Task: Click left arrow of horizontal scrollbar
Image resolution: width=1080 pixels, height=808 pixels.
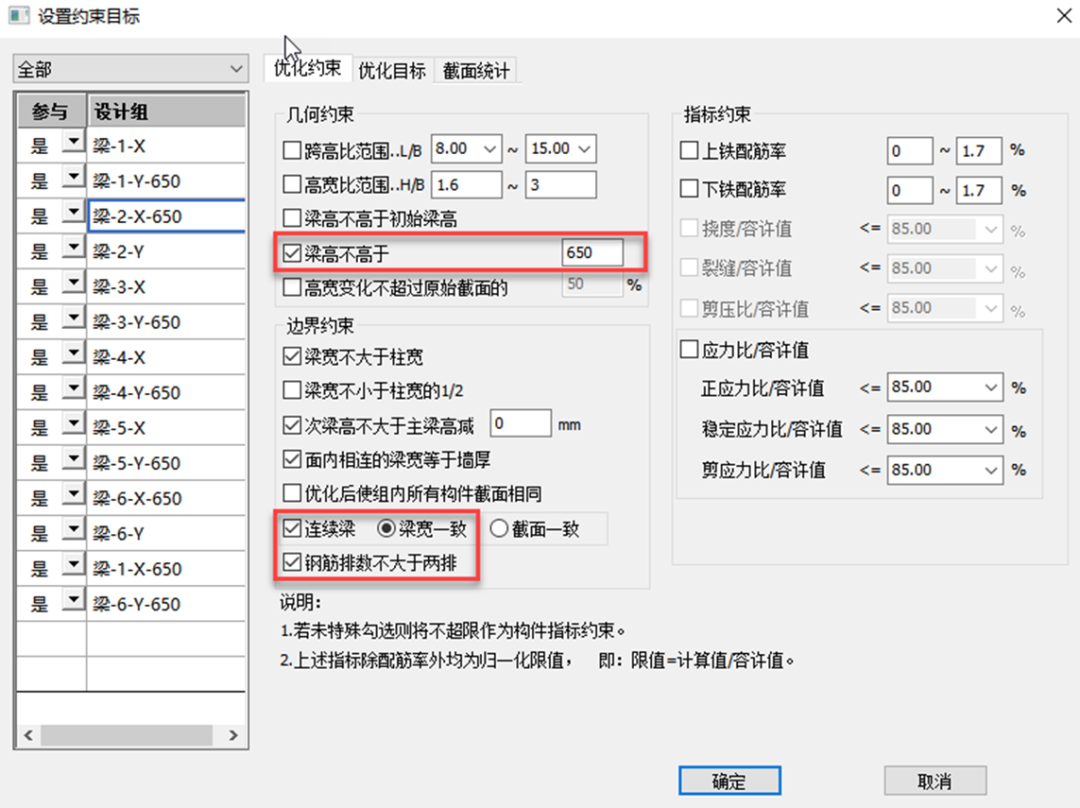Action: 28,735
